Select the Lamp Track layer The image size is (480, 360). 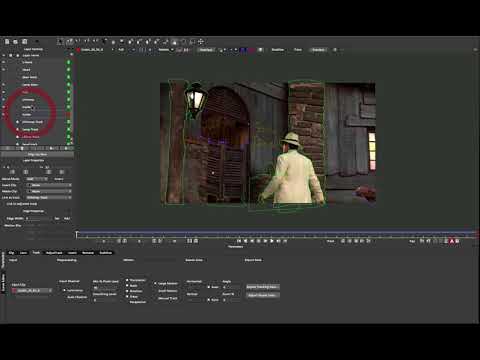pos(30,129)
